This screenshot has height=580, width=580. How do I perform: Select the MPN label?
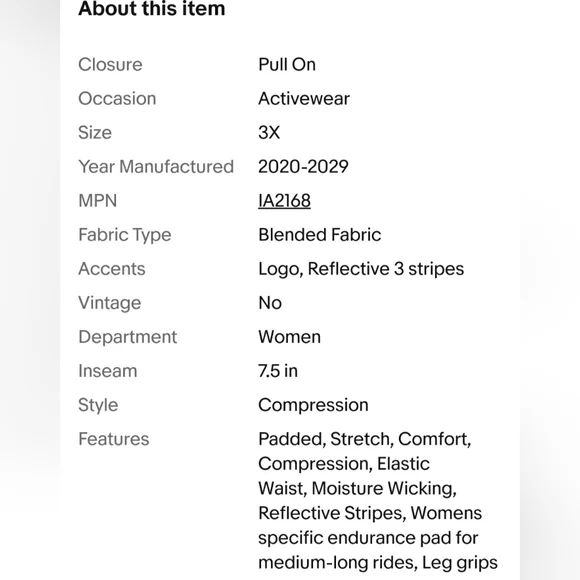98,201
